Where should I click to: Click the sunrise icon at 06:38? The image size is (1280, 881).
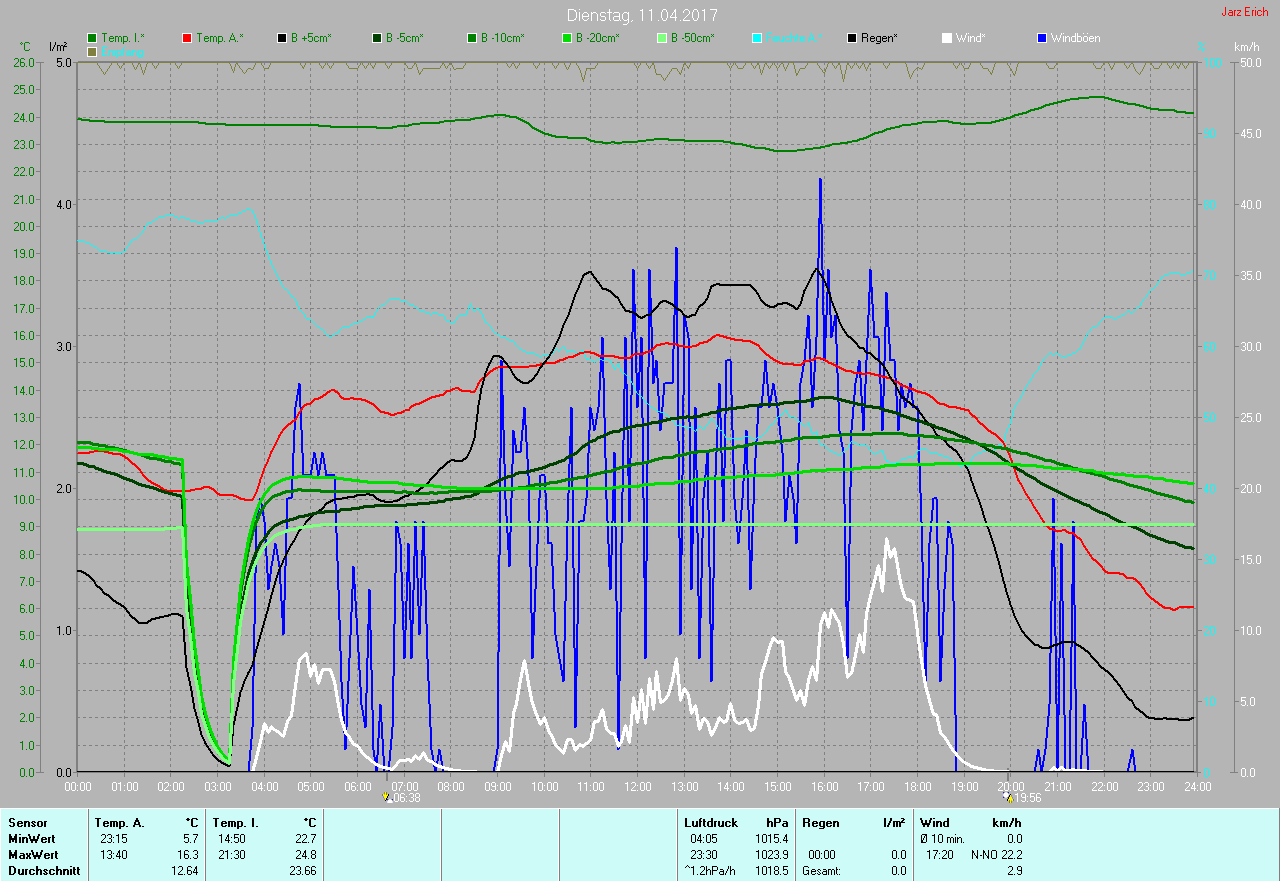pos(387,798)
